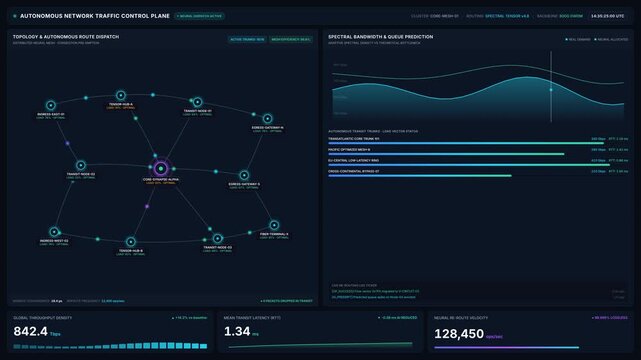The width and height of the screenshot is (641, 360).
Task: Click the CROSS-CONTINENTAL BYPASS label
Action: (x=354, y=171)
